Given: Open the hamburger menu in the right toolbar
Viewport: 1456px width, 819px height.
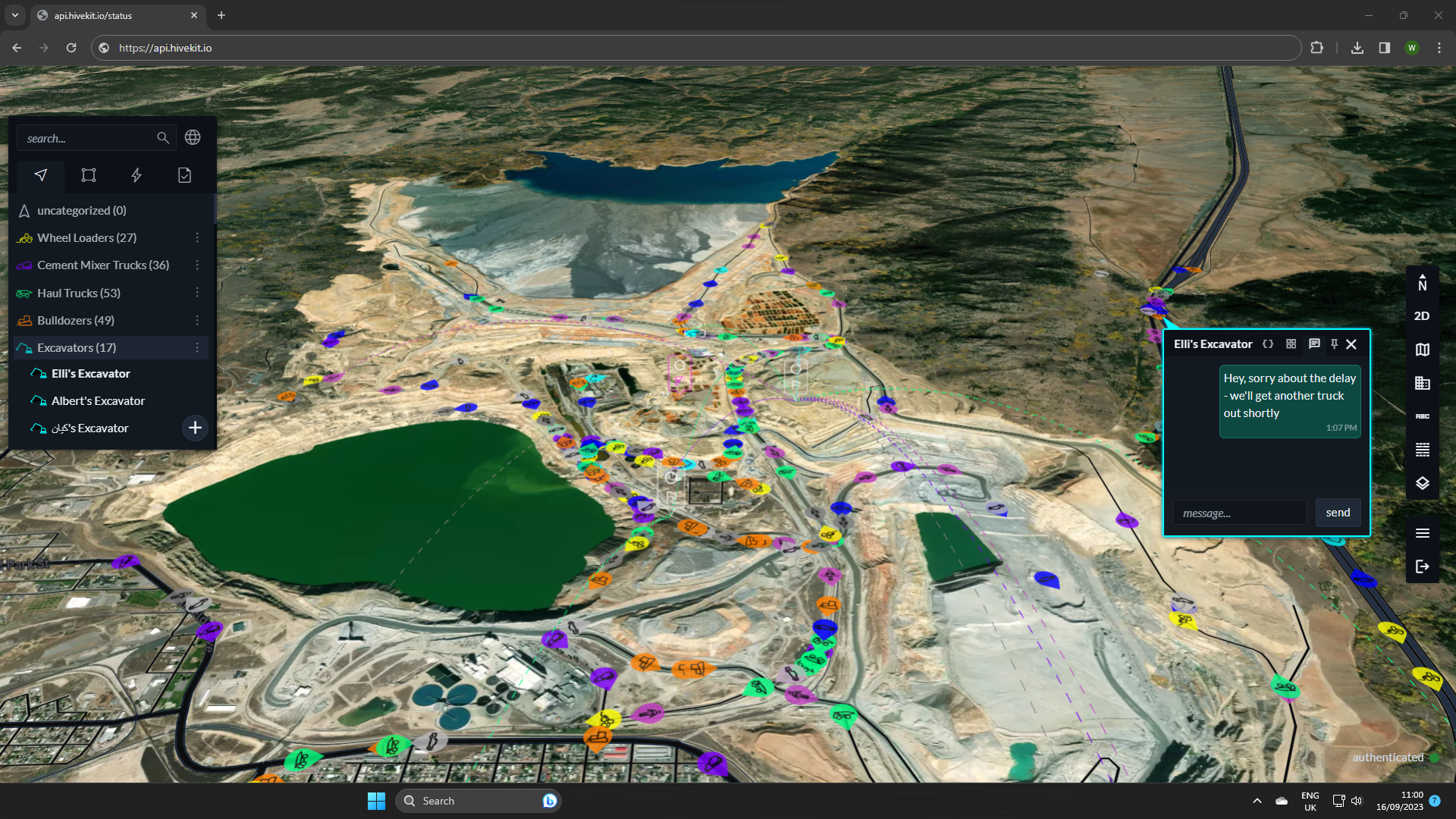Looking at the screenshot, I should tap(1423, 533).
